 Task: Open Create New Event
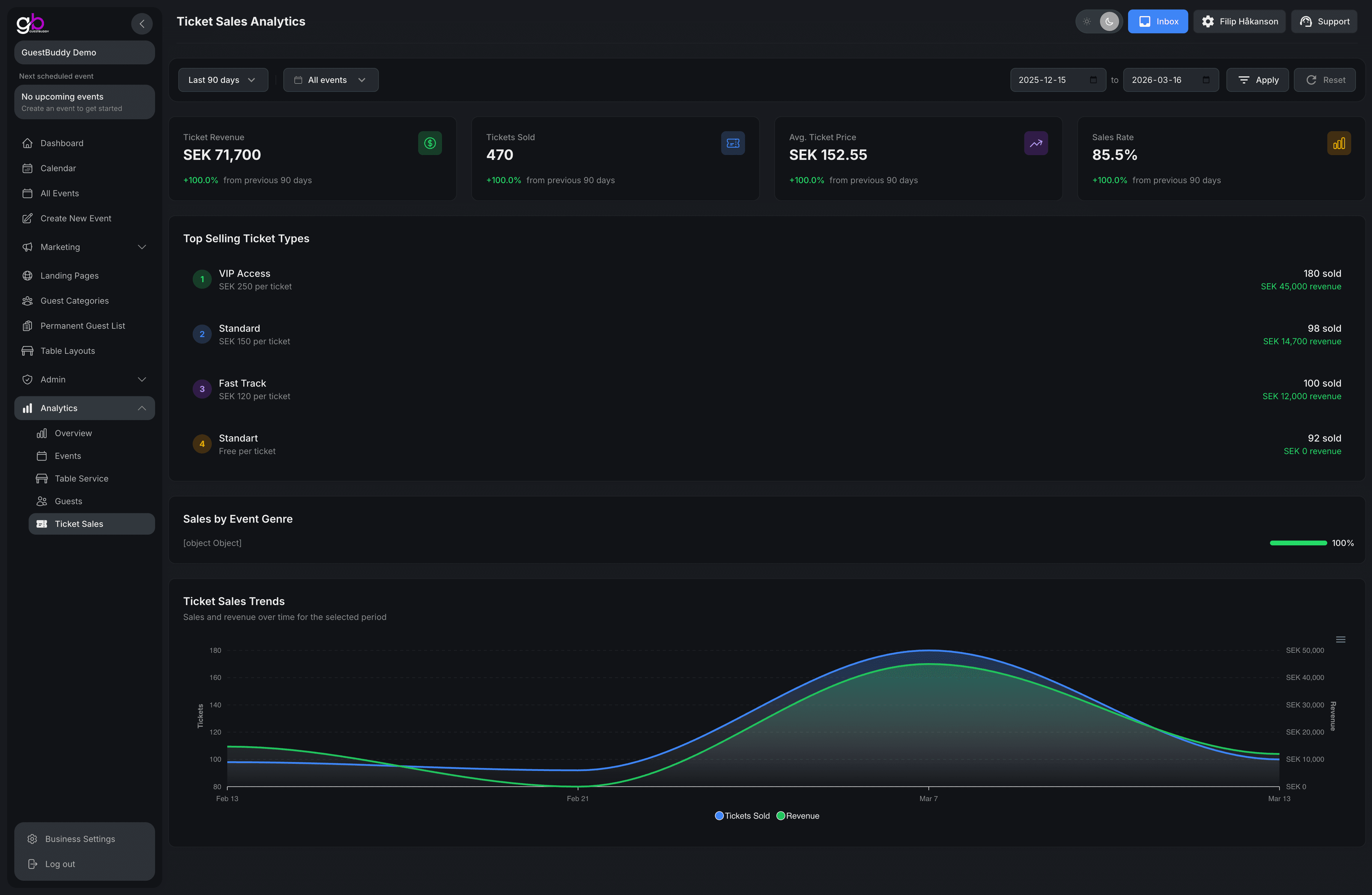(75, 218)
